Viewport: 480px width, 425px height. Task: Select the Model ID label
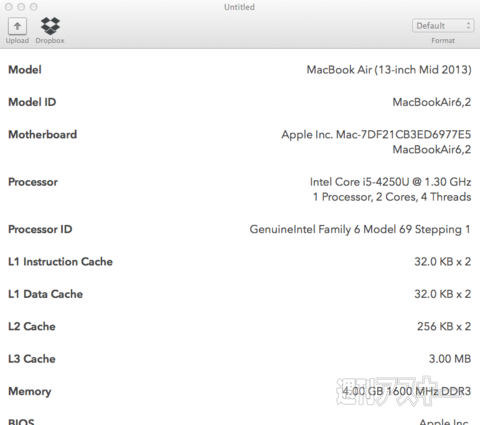pyautogui.click(x=32, y=102)
